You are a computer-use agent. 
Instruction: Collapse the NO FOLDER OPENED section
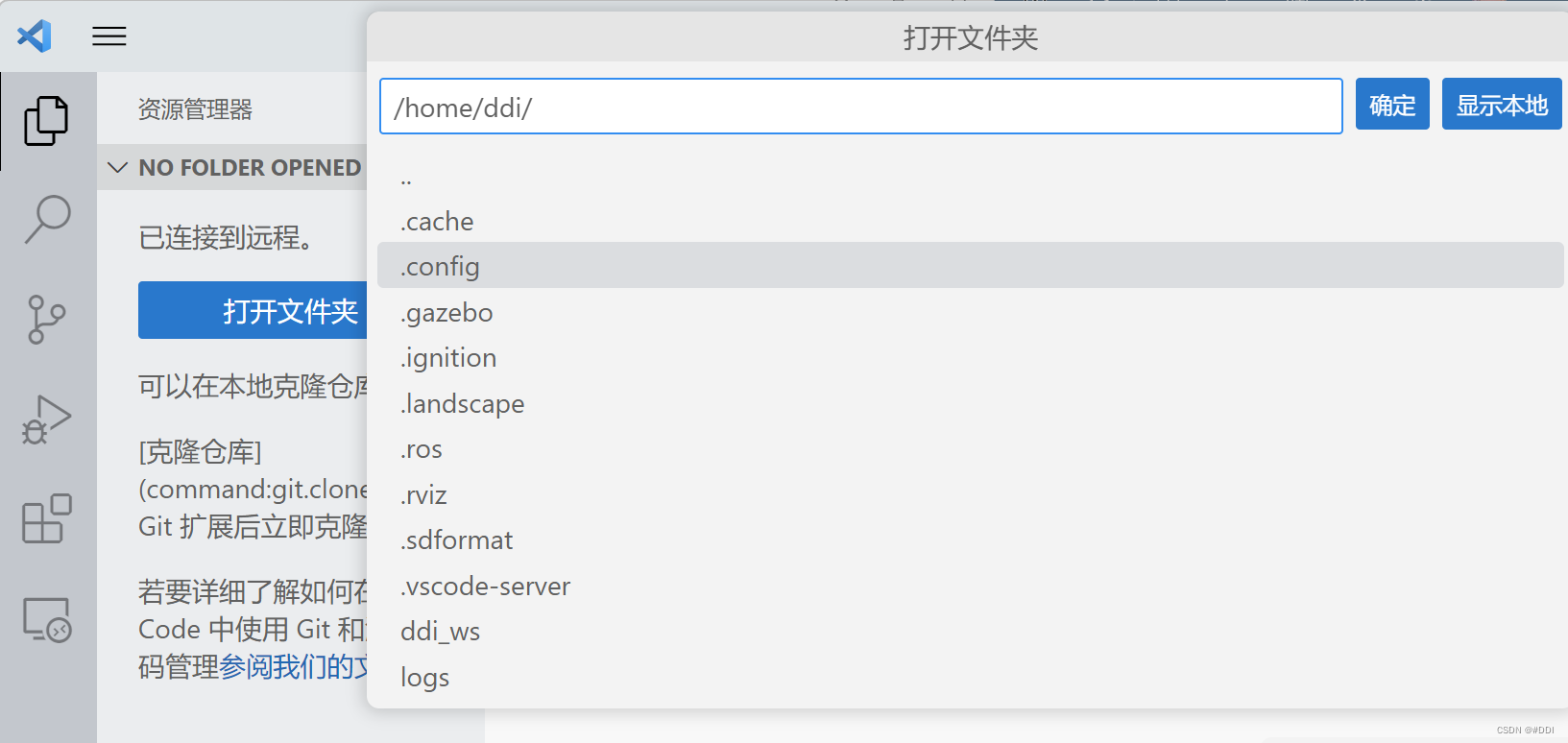(117, 167)
